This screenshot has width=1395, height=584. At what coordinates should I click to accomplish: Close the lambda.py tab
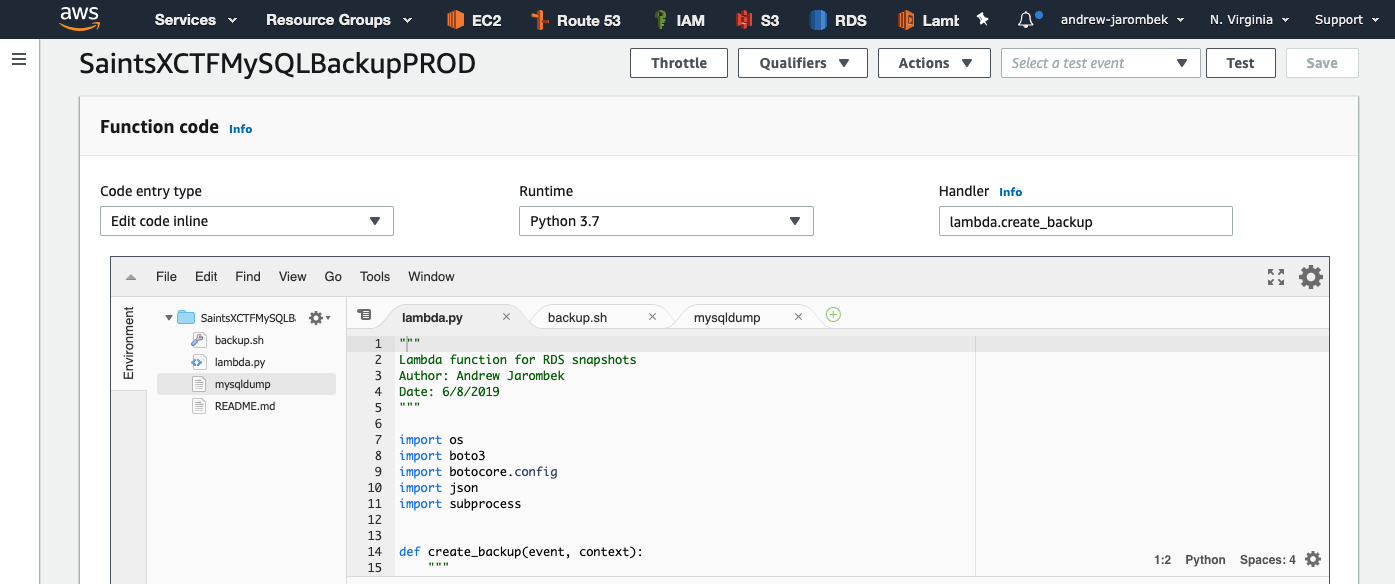[506, 317]
